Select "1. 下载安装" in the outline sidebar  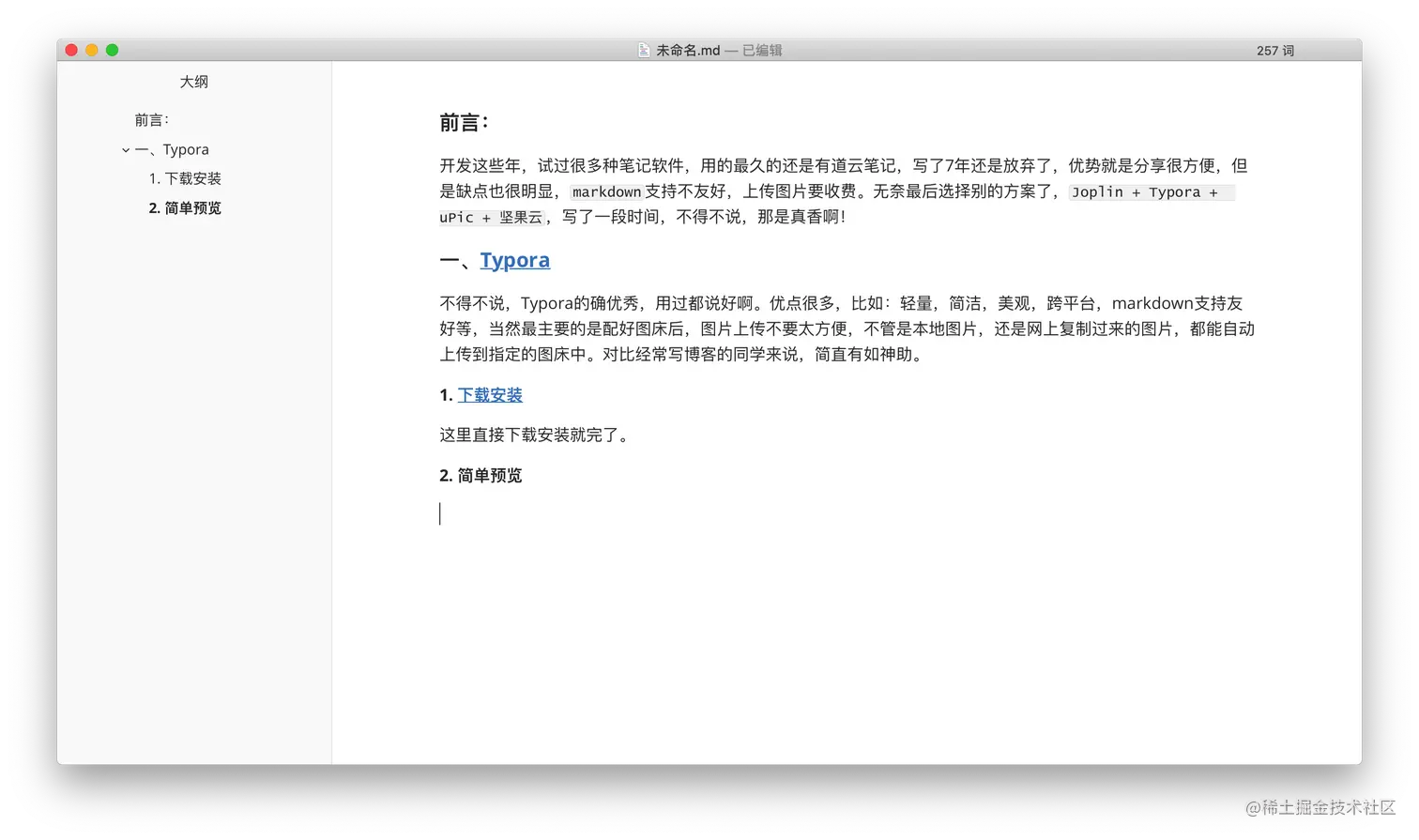coord(185,178)
